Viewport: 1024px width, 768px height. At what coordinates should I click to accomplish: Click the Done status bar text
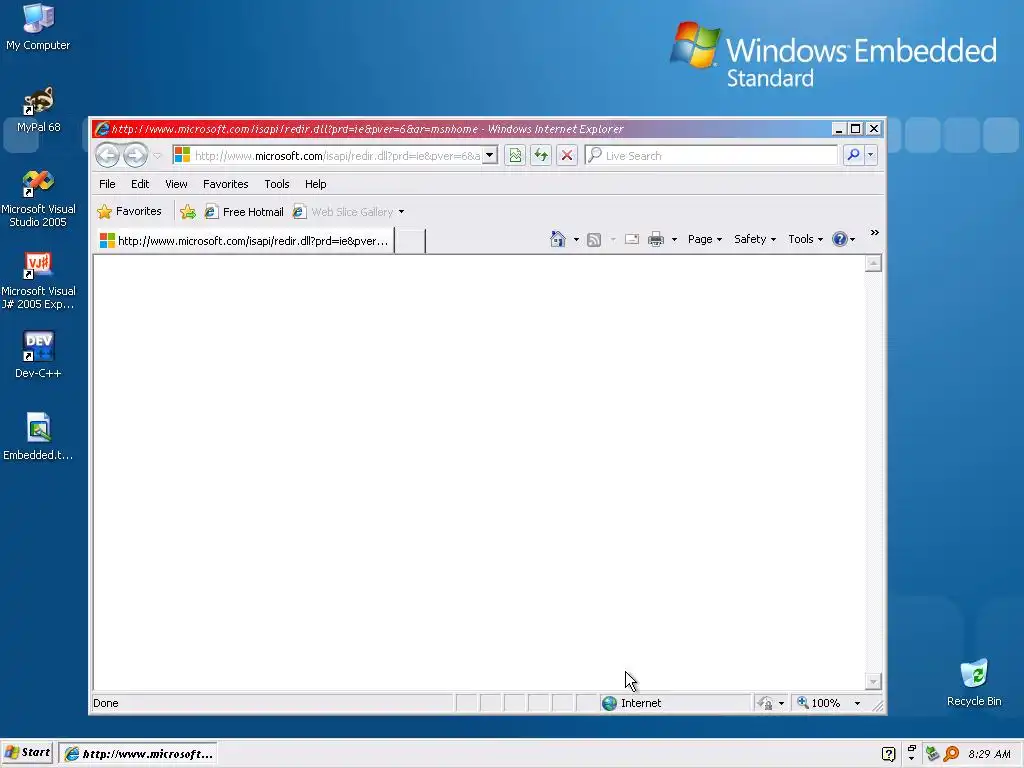[106, 703]
